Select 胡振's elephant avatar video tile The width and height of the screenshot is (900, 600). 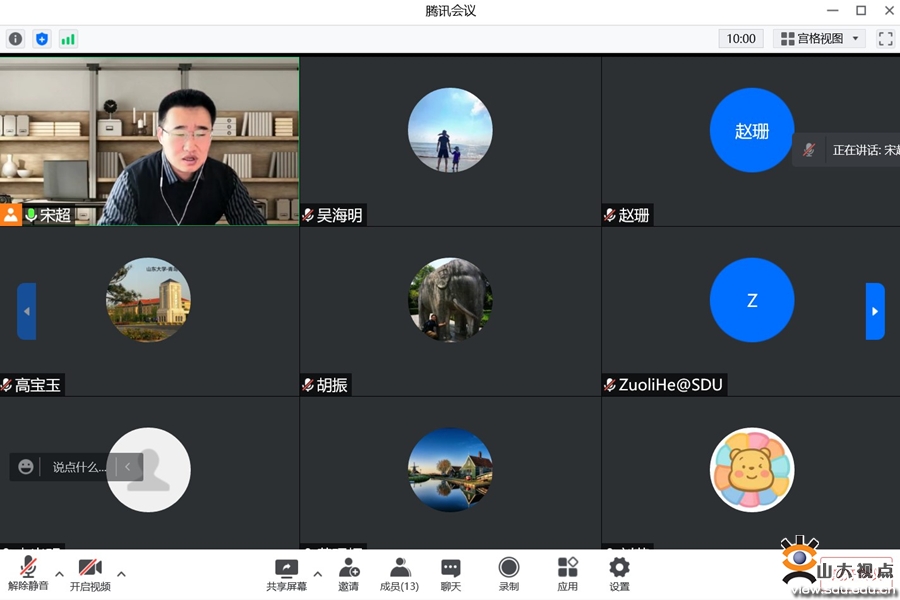(x=450, y=300)
